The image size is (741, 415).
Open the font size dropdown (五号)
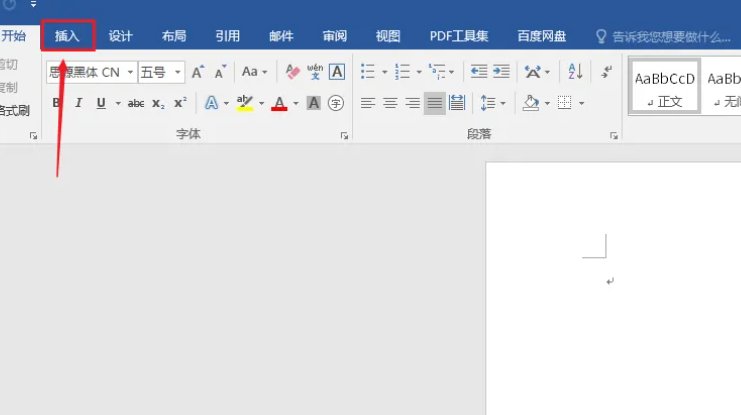tap(177, 72)
